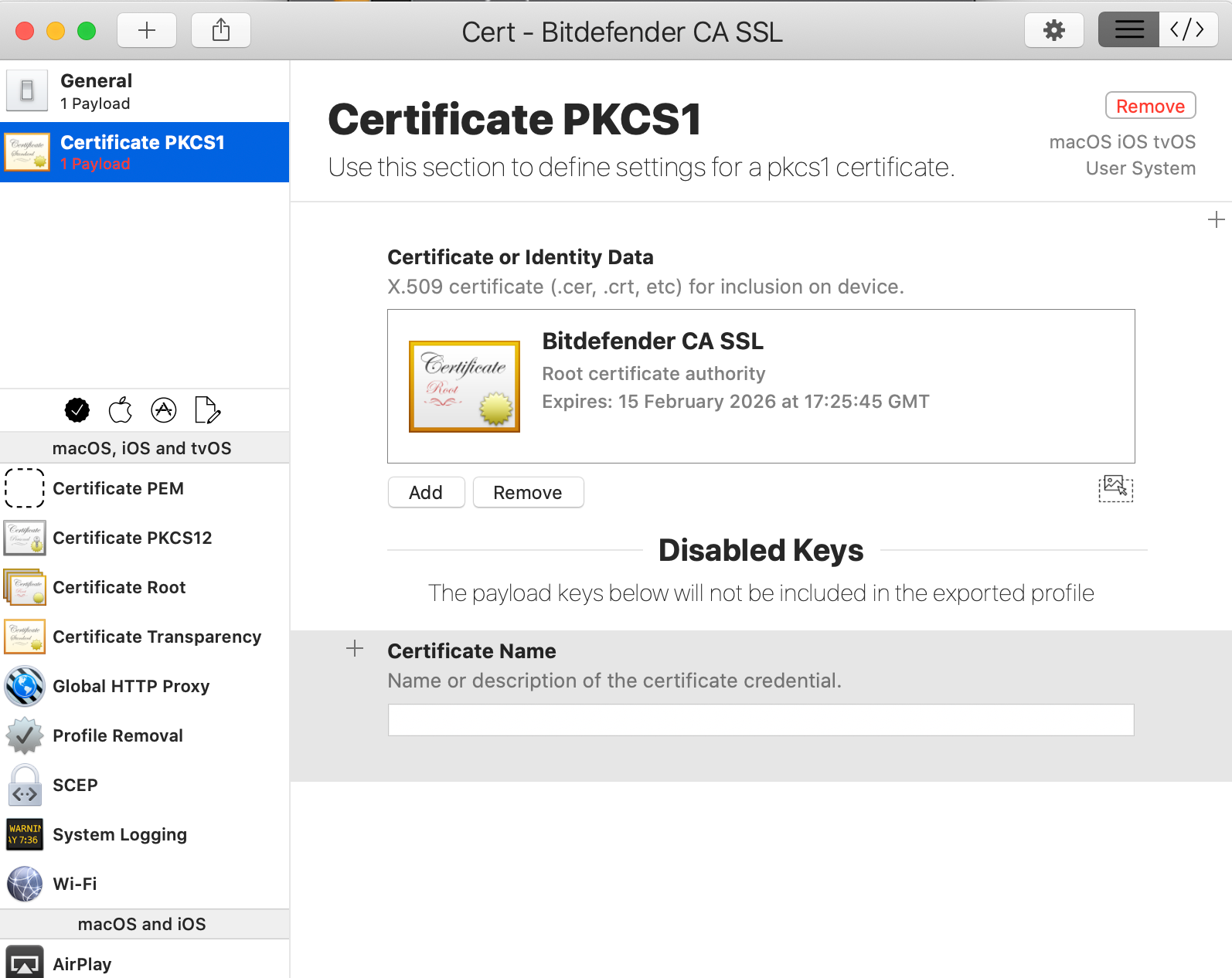Image resolution: width=1232 pixels, height=978 pixels.
Task: Add the Global HTTP Proxy payload
Action: coord(145,686)
